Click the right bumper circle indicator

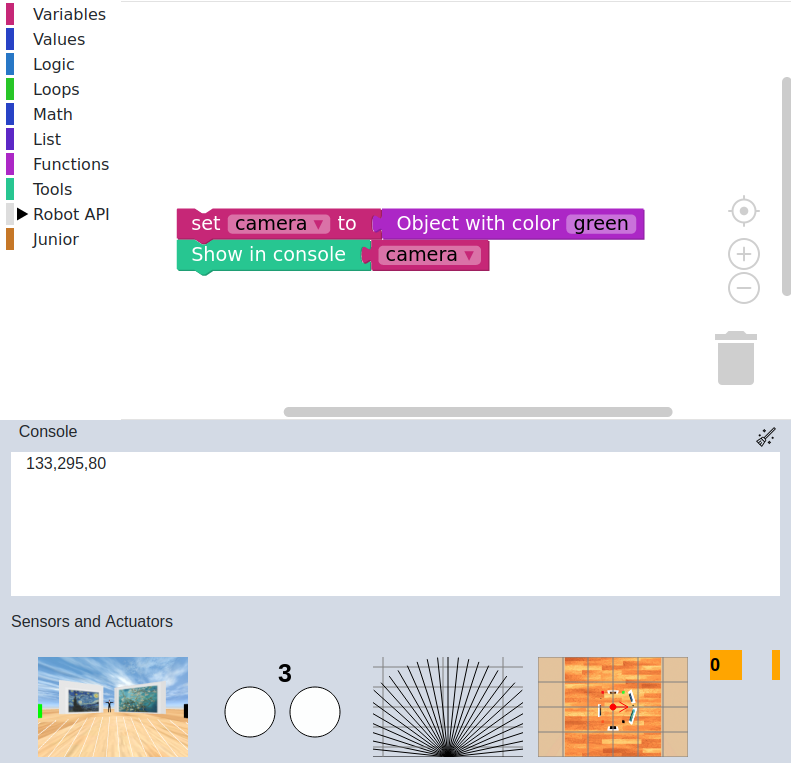pos(315,712)
